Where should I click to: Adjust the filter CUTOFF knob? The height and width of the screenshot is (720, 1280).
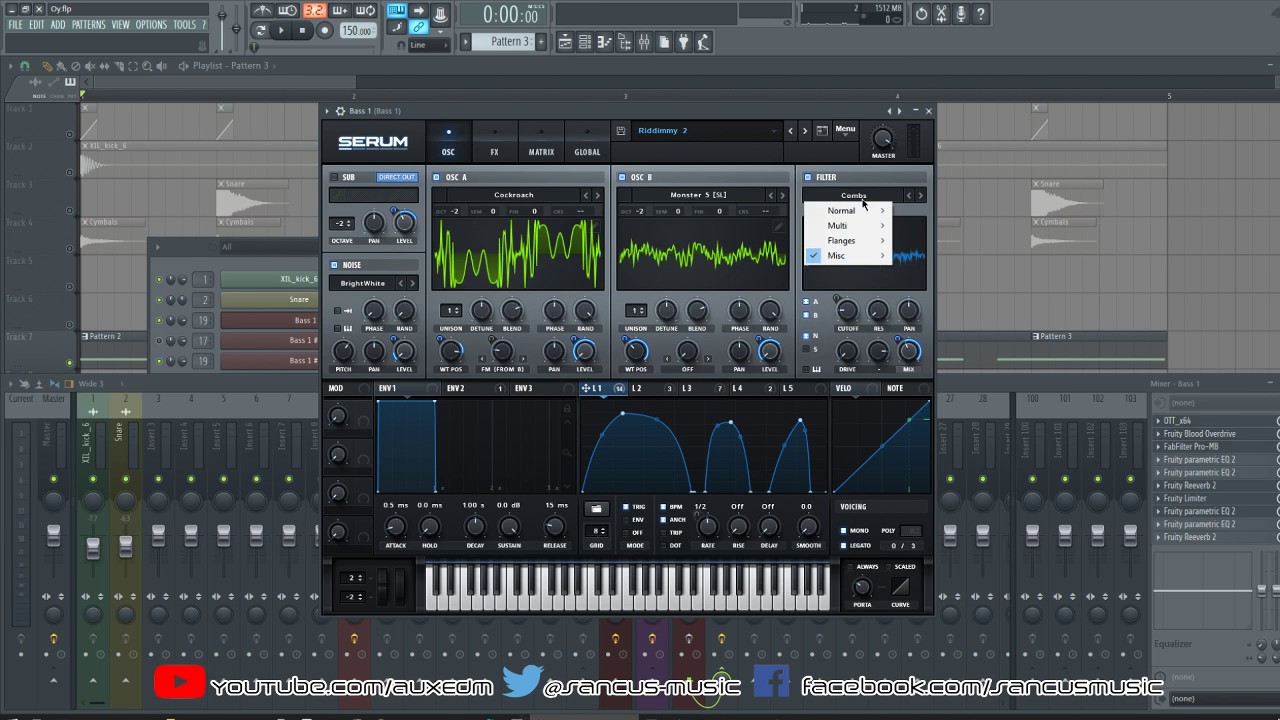pos(847,311)
